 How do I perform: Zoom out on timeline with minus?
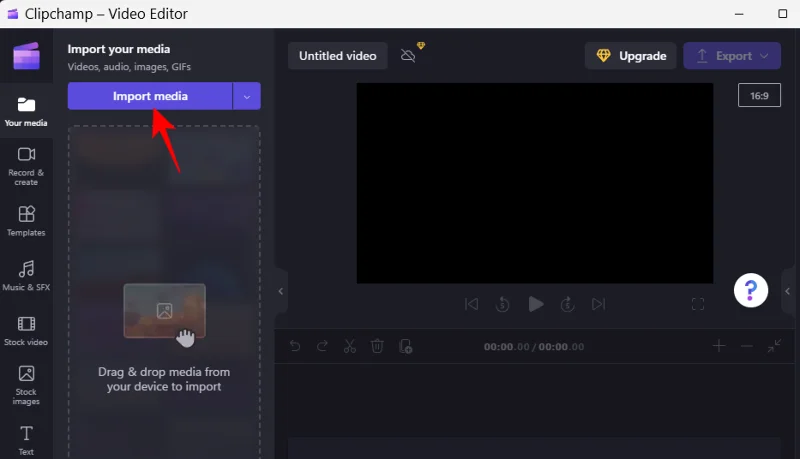(x=747, y=346)
